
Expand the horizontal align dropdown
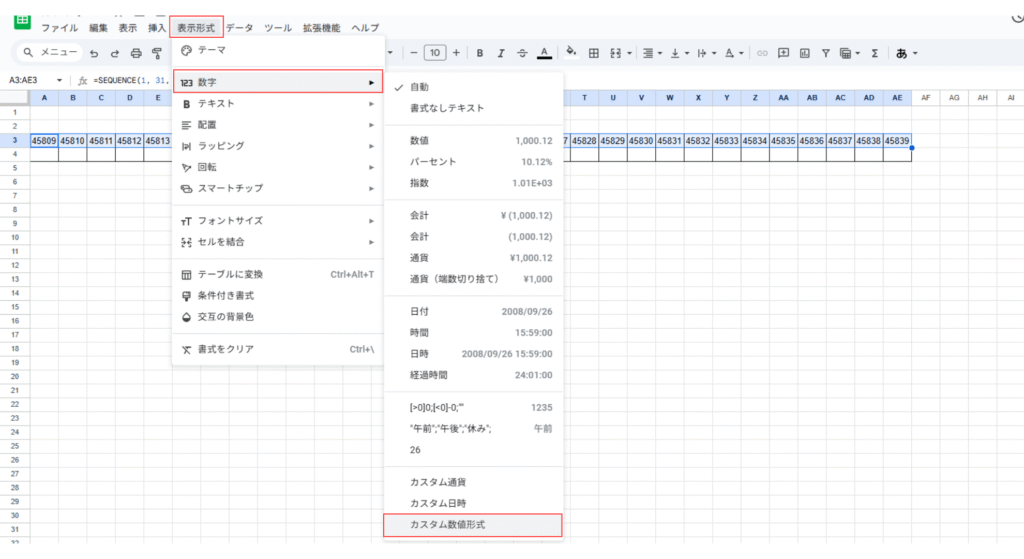coord(651,53)
